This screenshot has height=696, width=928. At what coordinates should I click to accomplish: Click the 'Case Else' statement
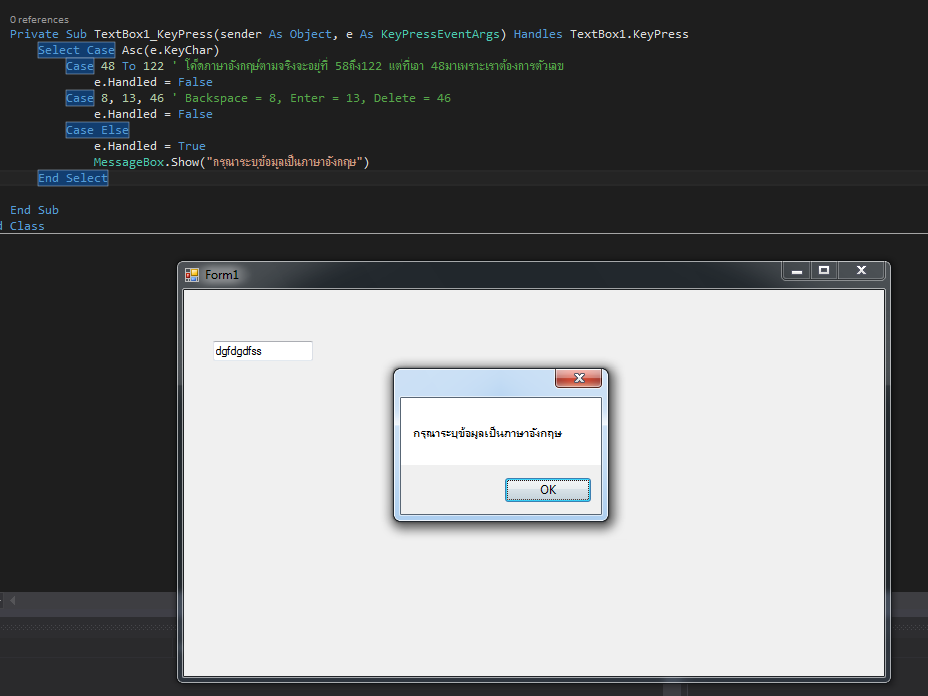[x=97, y=130]
